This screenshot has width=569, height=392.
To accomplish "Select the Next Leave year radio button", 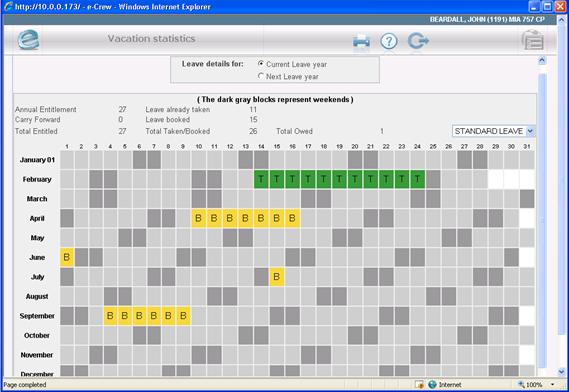I will (261, 76).
